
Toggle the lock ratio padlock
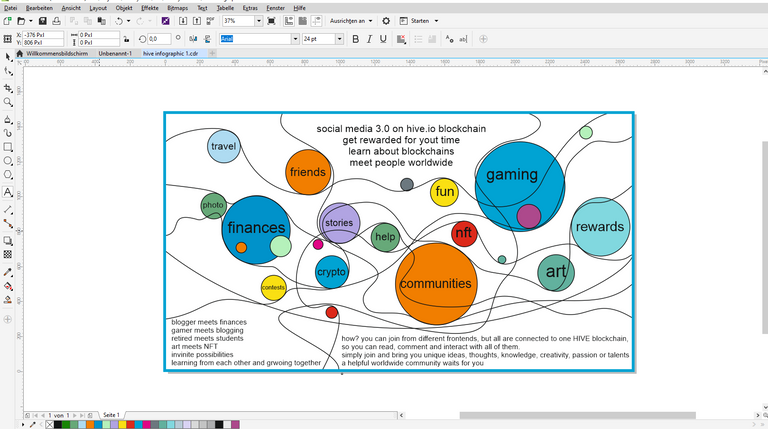point(126,39)
